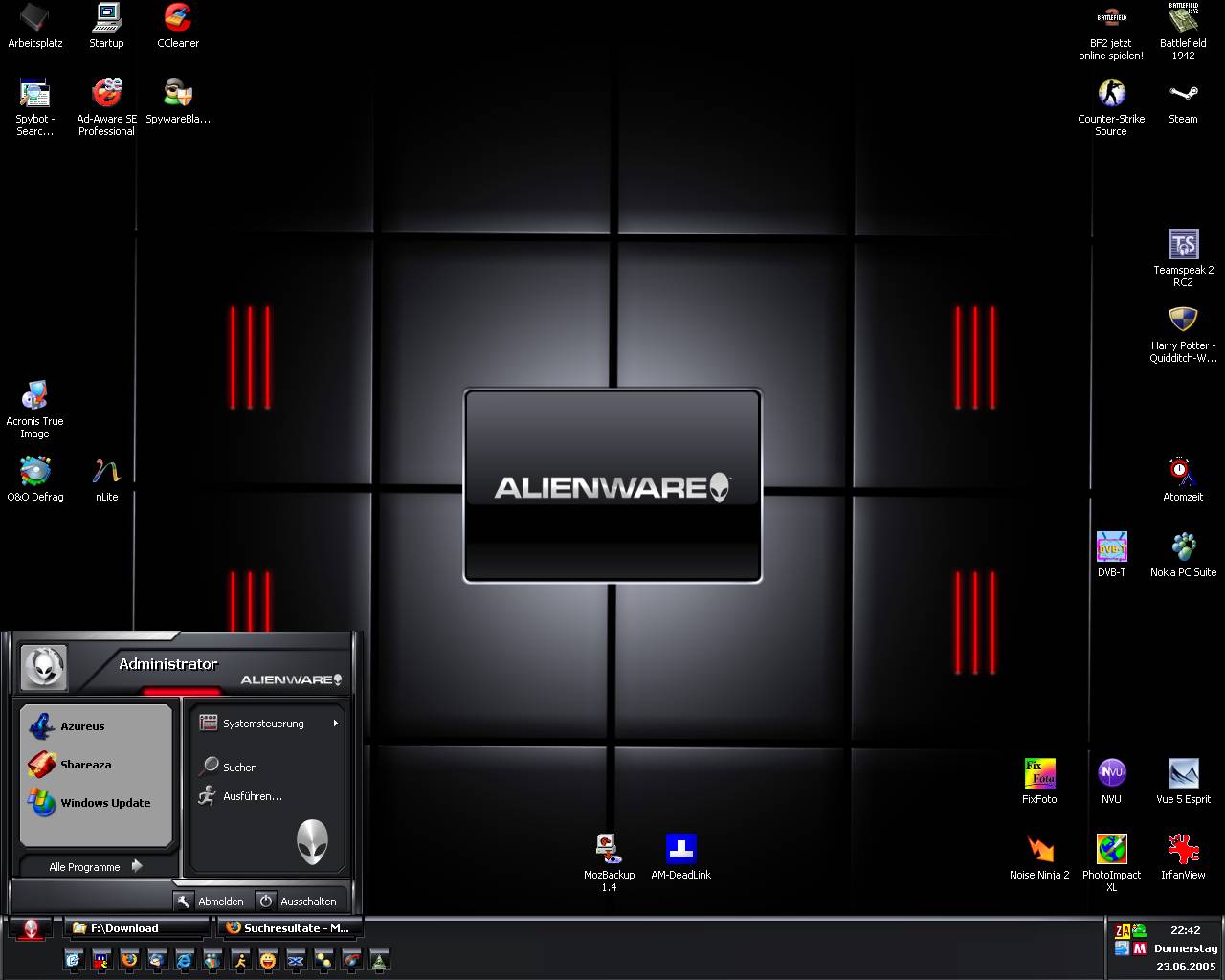Open O&O Defrag shortcut
Screen dimensions: 1225x980
click(x=34, y=479)
